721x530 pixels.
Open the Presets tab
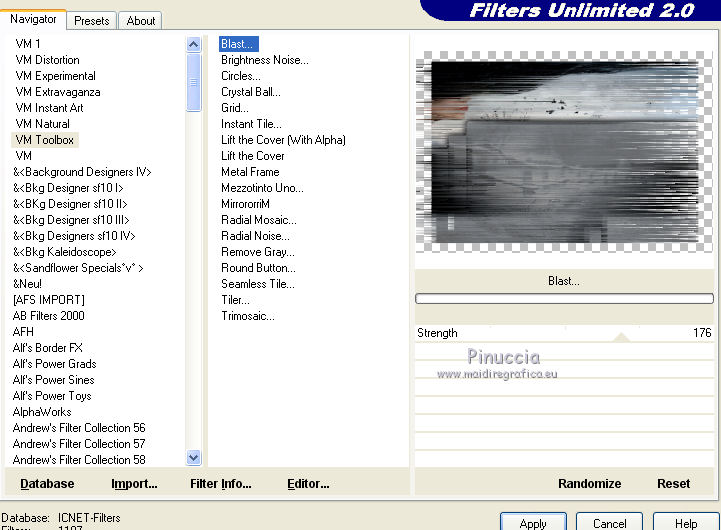click(x=92, y=21)
